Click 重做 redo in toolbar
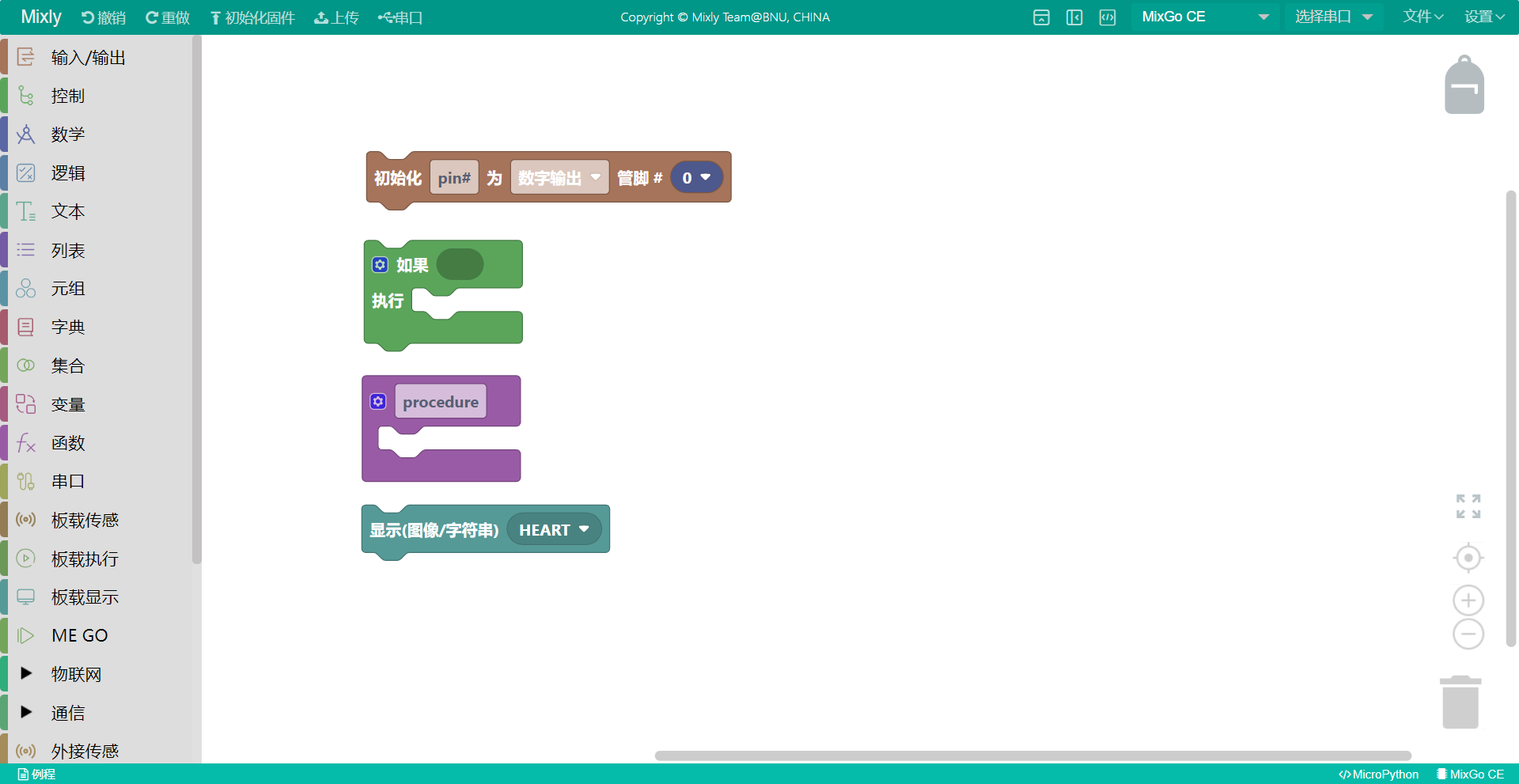Viewport: 1519px width, 784px height. 168,17
